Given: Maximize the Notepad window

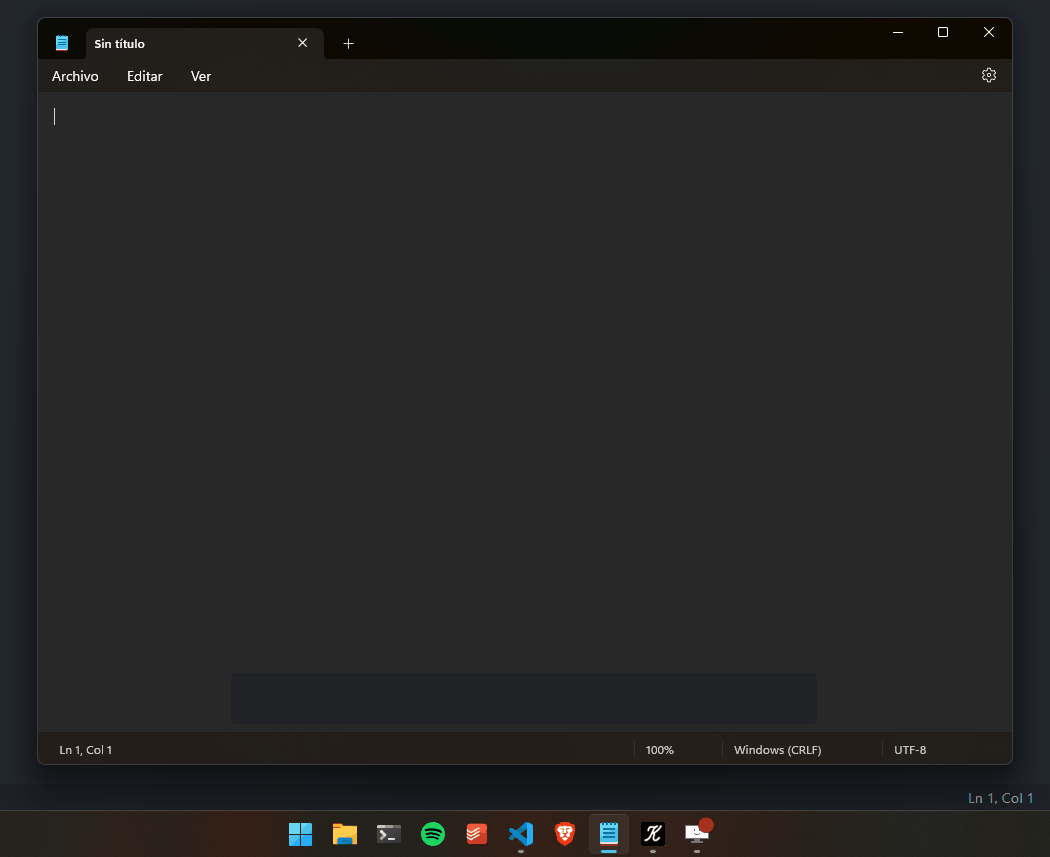Looking at the screenshot, I should coord(943,32).
